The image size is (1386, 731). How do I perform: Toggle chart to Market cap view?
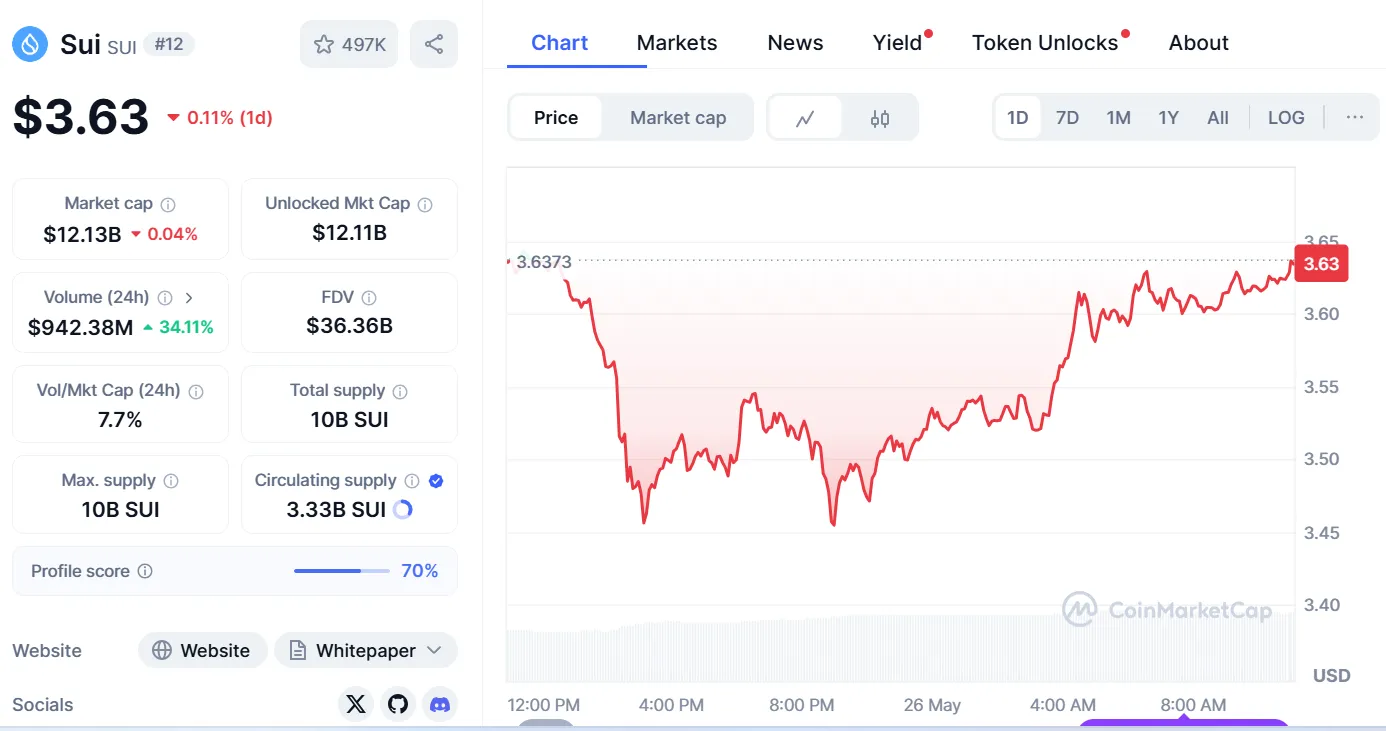[x=678, y=118]
